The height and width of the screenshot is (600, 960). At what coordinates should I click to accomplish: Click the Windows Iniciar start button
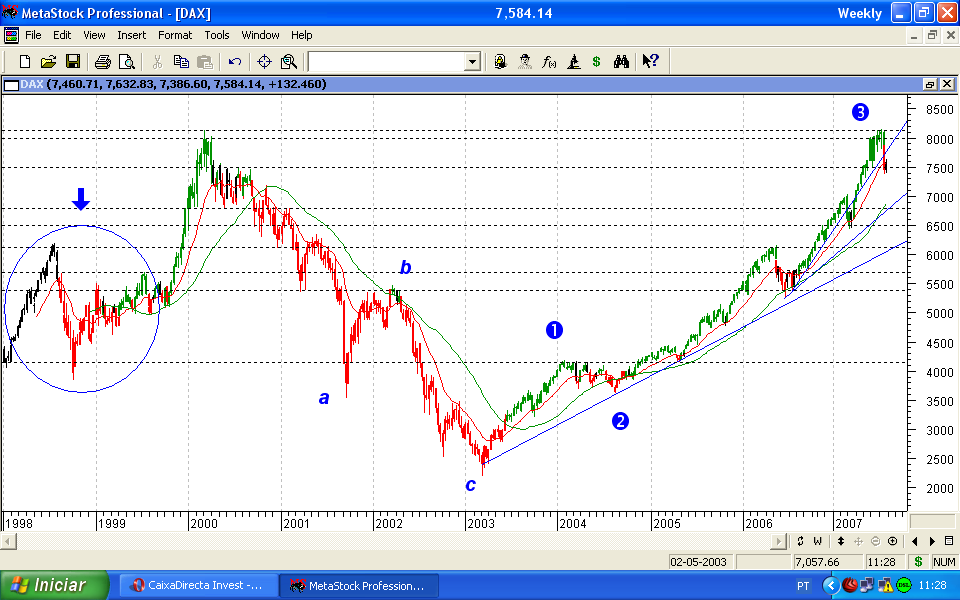[x=54, y=585]
